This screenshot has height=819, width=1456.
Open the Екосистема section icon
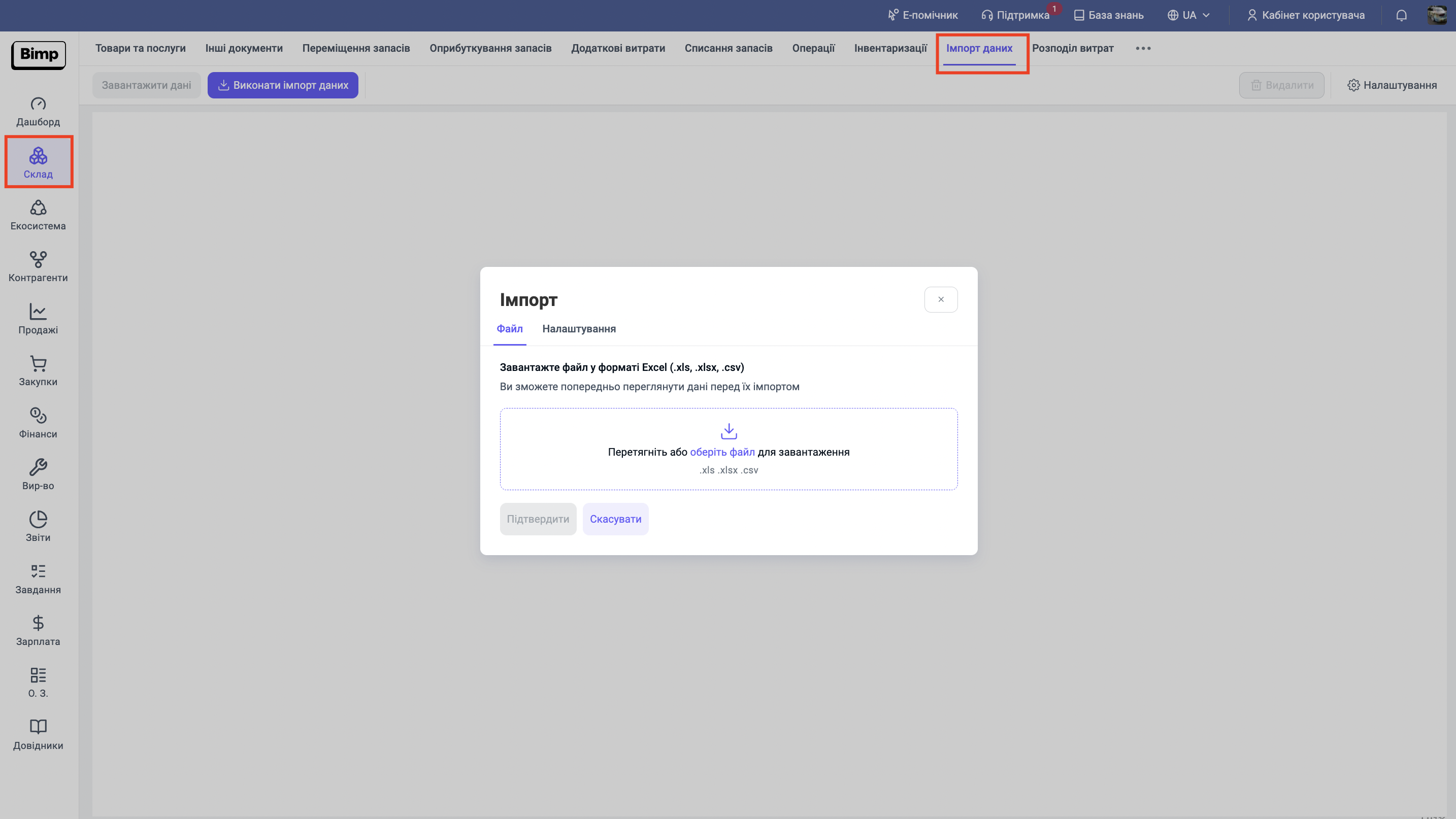[38, 209]
